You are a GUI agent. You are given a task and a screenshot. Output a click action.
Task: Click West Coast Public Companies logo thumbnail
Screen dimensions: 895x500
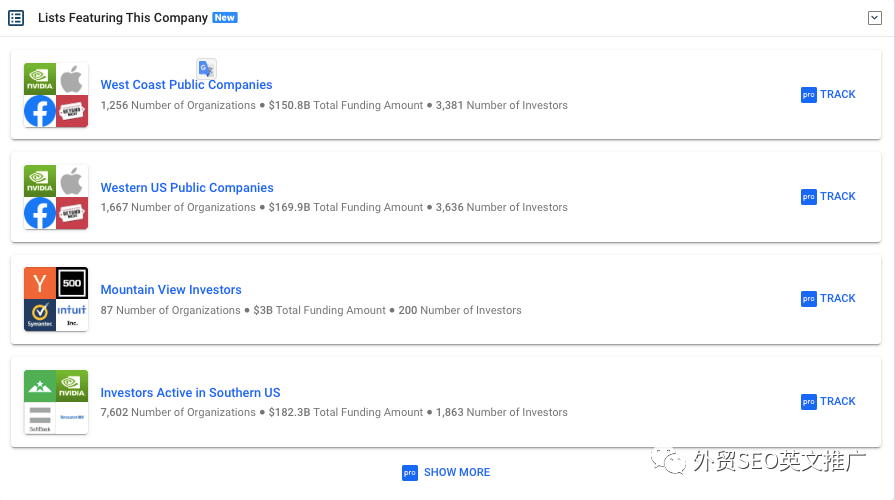[x=56, y=96]
